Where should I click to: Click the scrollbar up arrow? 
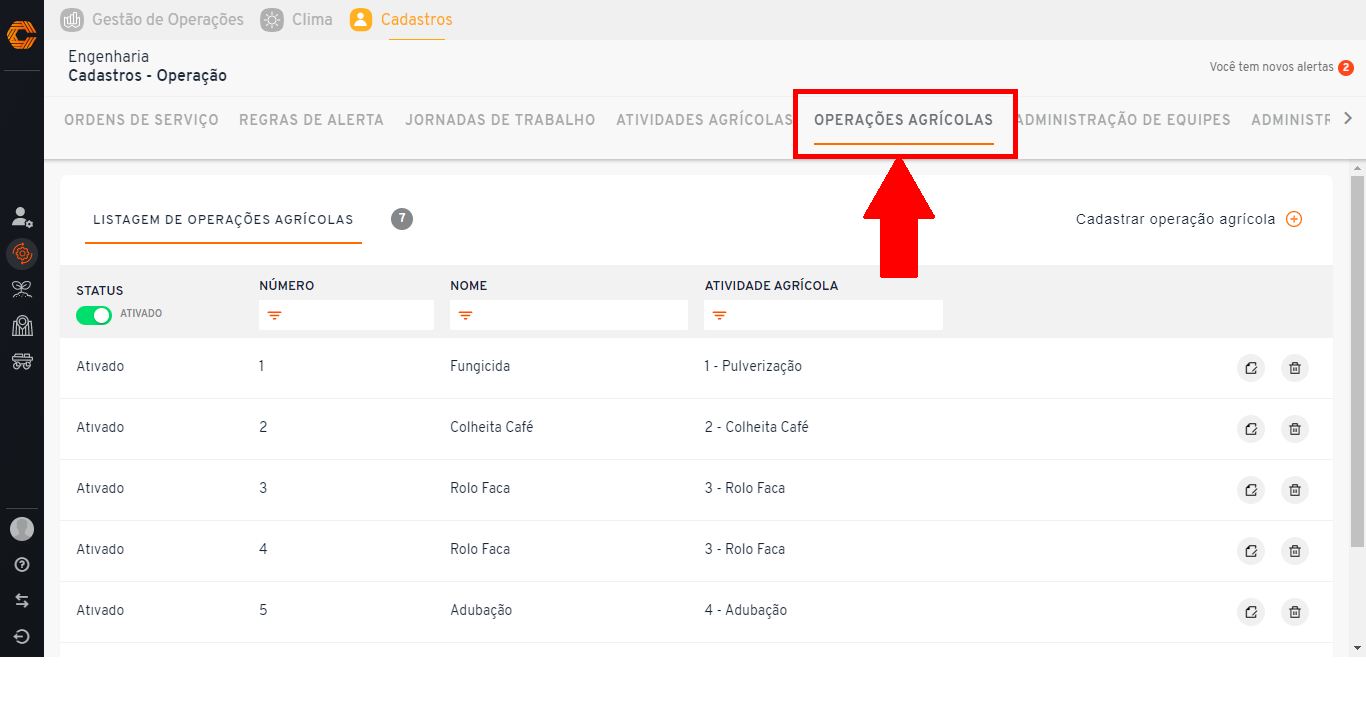1357,168
